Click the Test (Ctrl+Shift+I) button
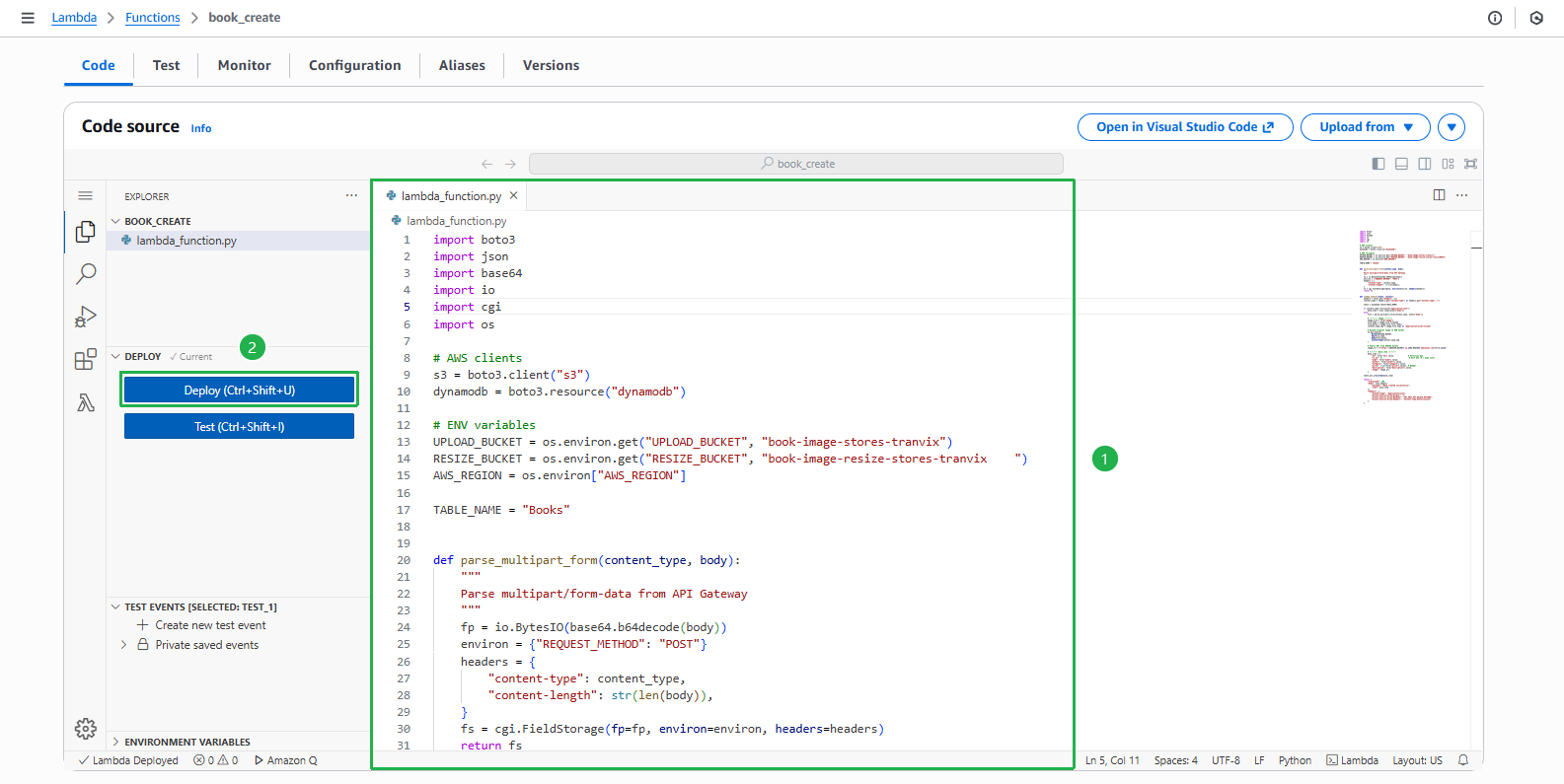 240,427
